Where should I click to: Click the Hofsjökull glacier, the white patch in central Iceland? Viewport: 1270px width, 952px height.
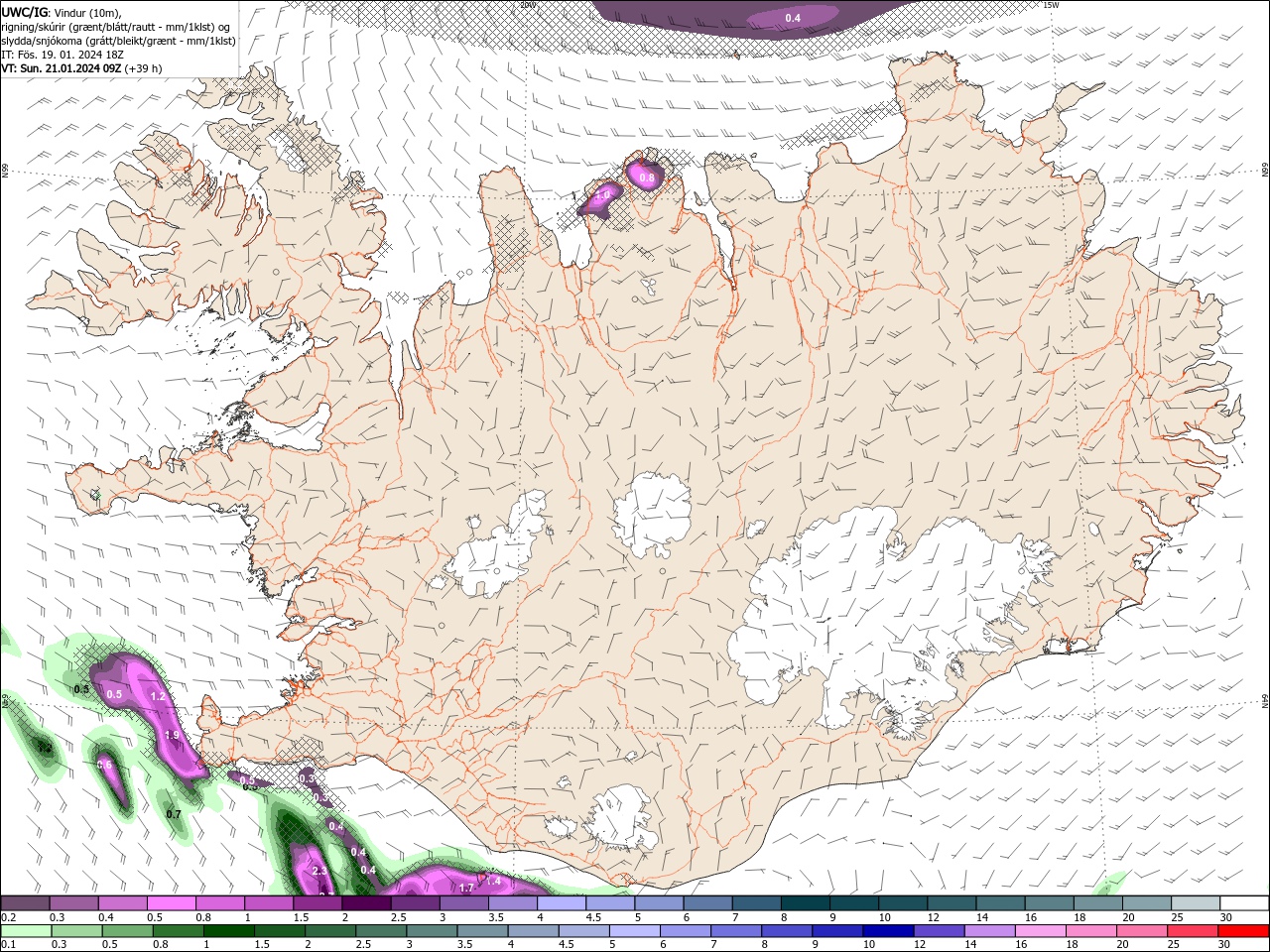(652, 516)
